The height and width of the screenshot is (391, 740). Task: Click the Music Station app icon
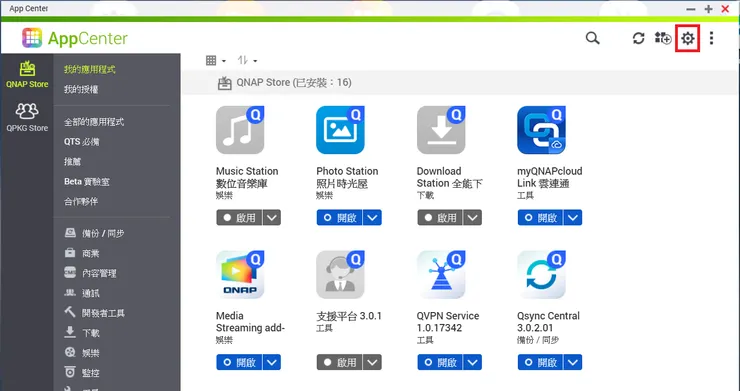tap(240, 130)
